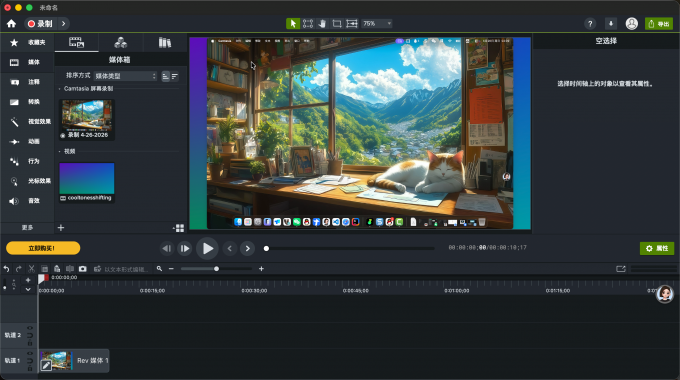
Task: Add a new track with plus button
Action: [x=28, y=280]
